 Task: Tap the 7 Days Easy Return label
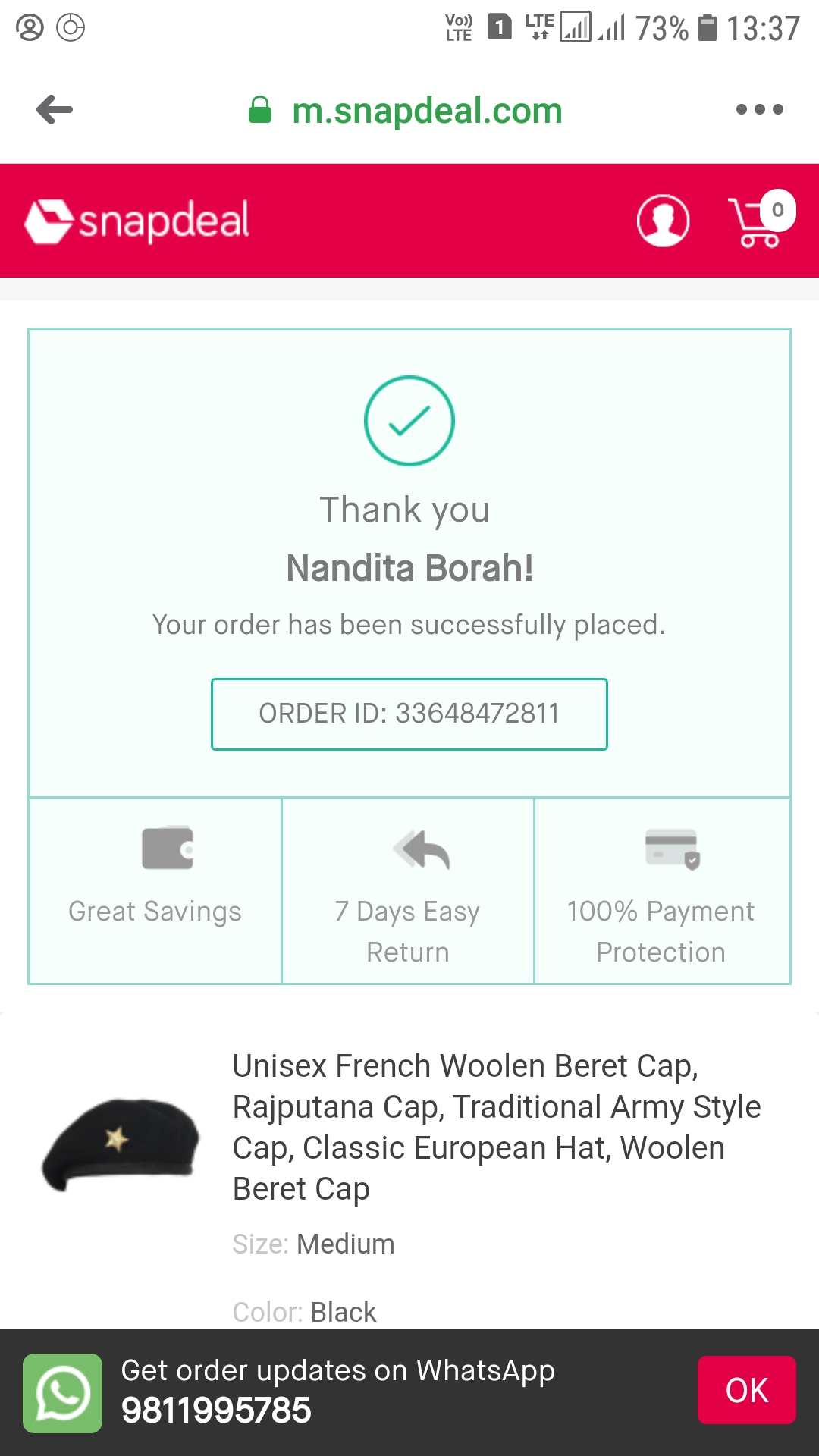[408, 931]
